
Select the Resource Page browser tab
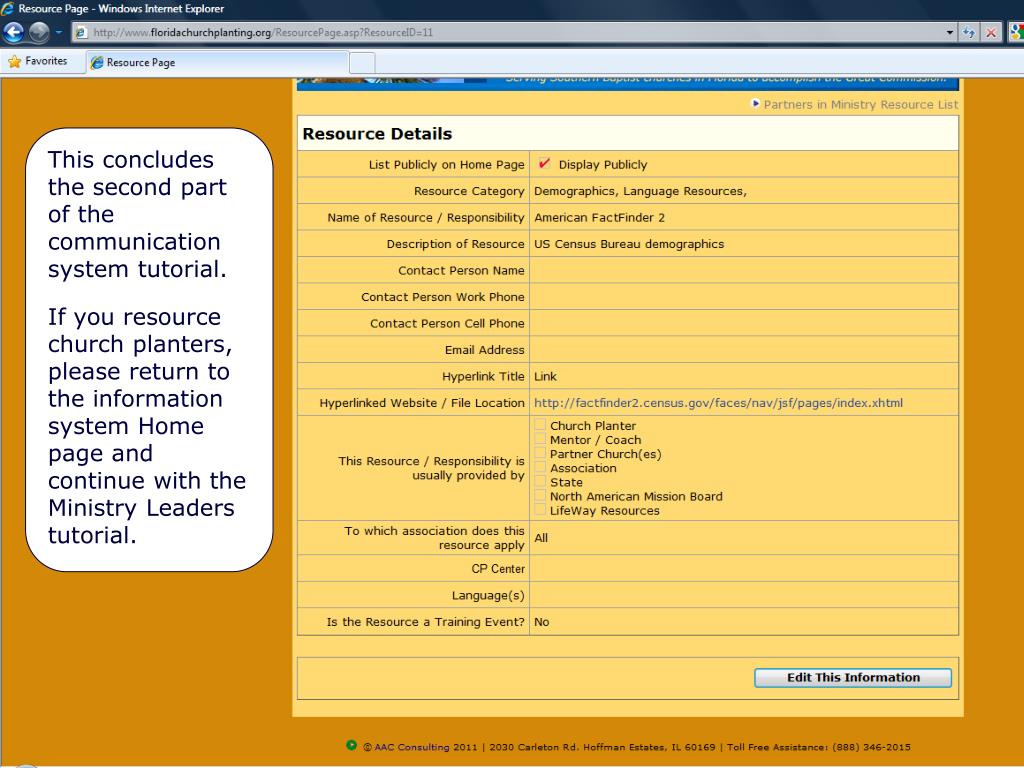pos(217,63)
